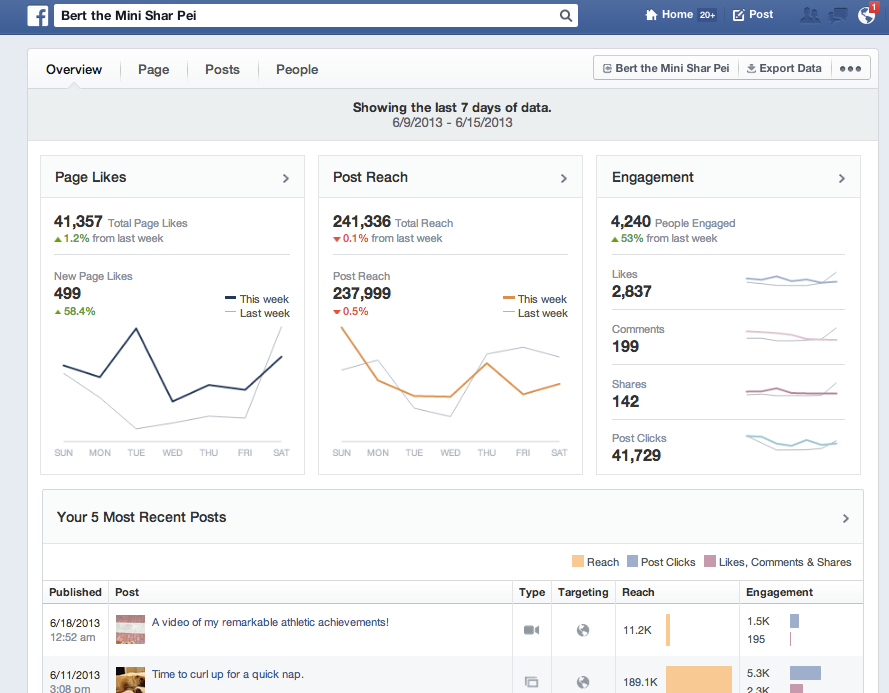Expand the Page Likes panel arrow
Screen dimensions: 889x693
[286, 178]
